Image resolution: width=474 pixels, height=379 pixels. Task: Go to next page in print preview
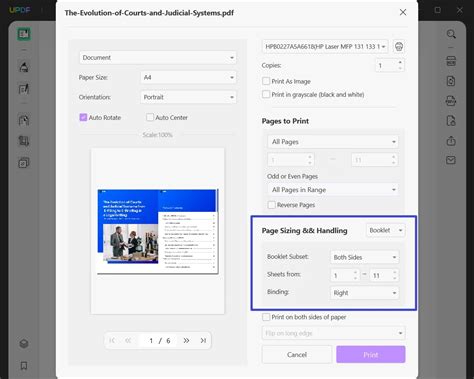coord(186,340)
